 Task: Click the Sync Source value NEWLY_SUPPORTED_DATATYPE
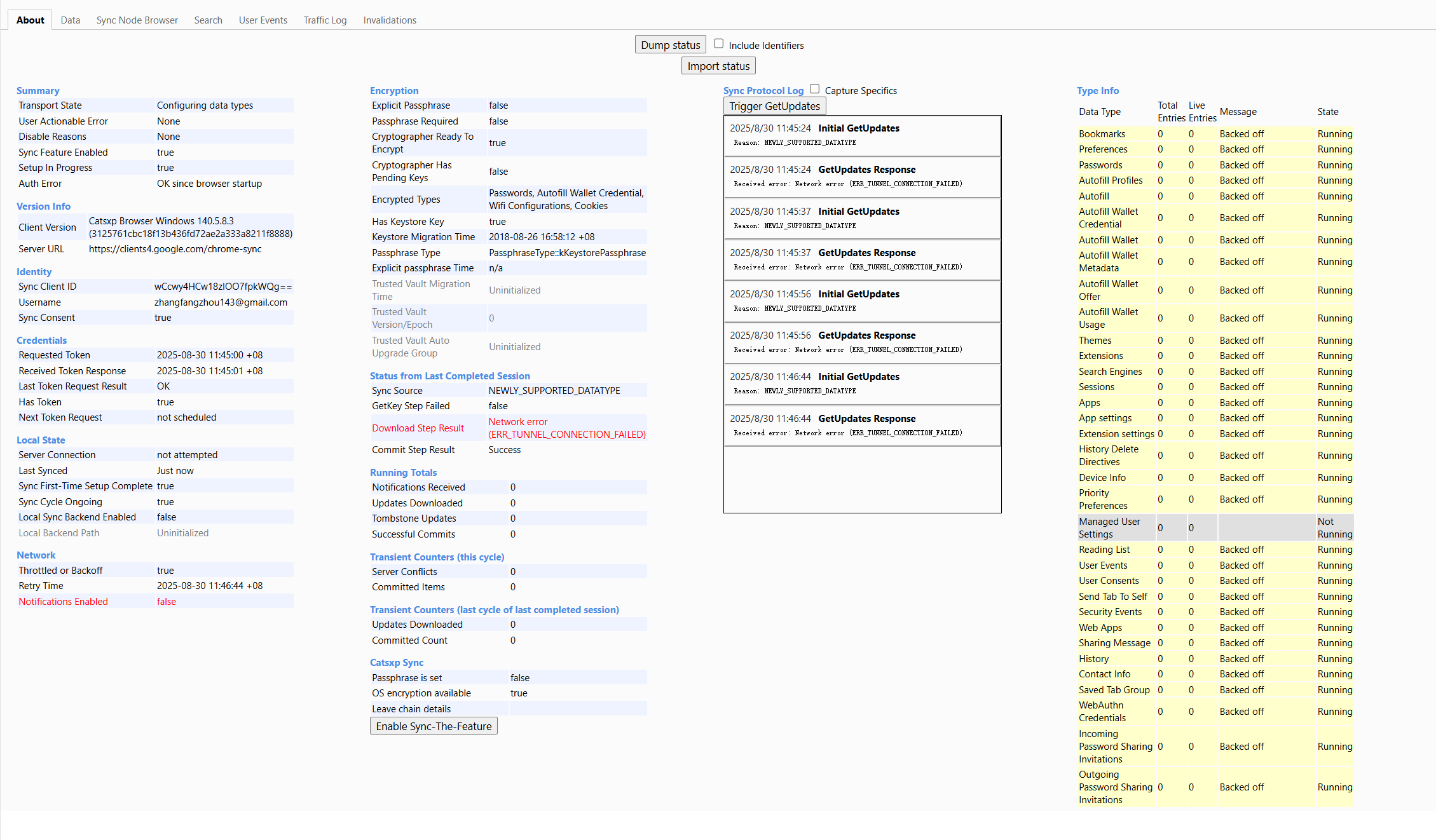point(554,391)
